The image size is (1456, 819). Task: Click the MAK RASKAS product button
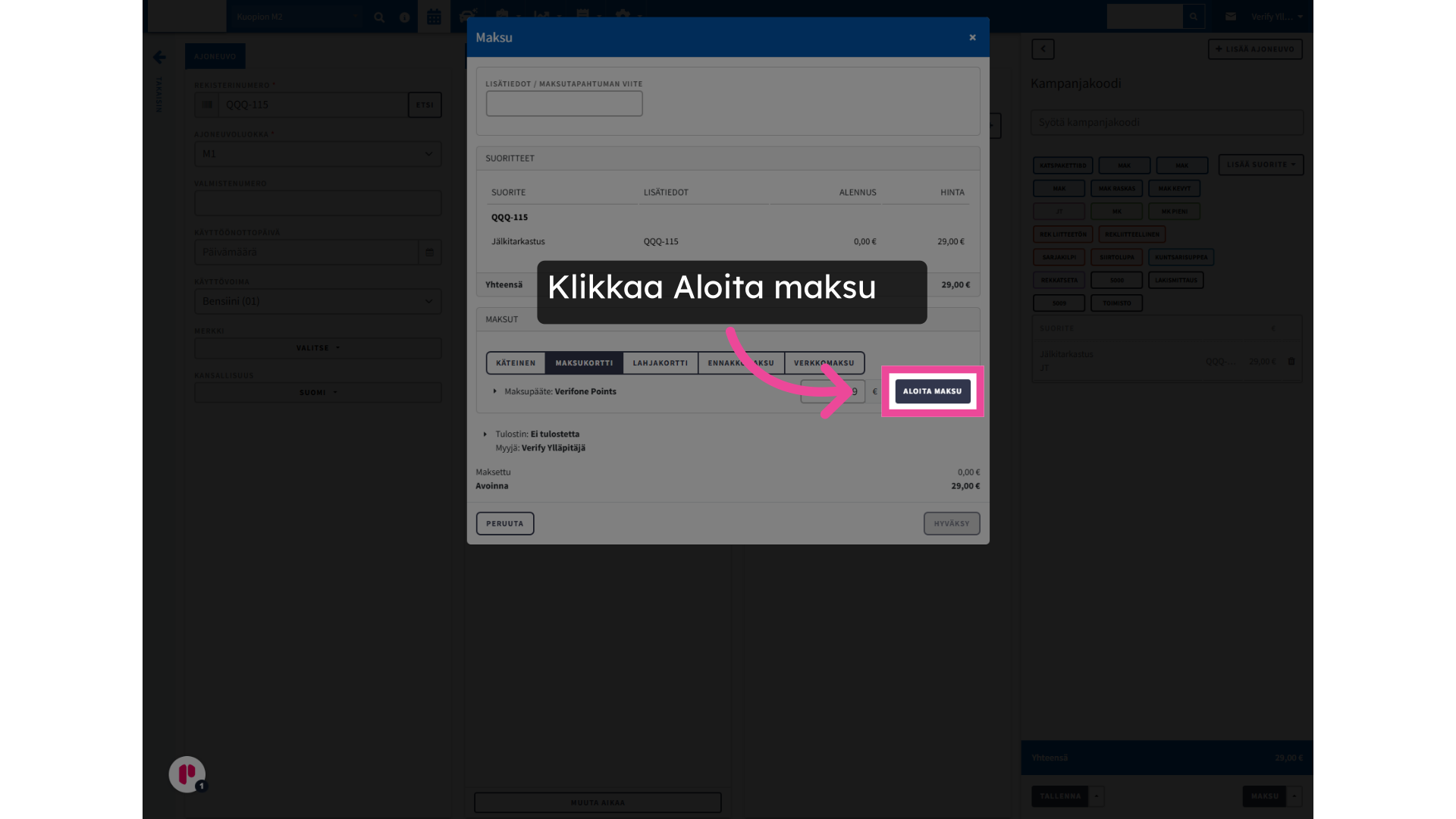[1116, 188]
